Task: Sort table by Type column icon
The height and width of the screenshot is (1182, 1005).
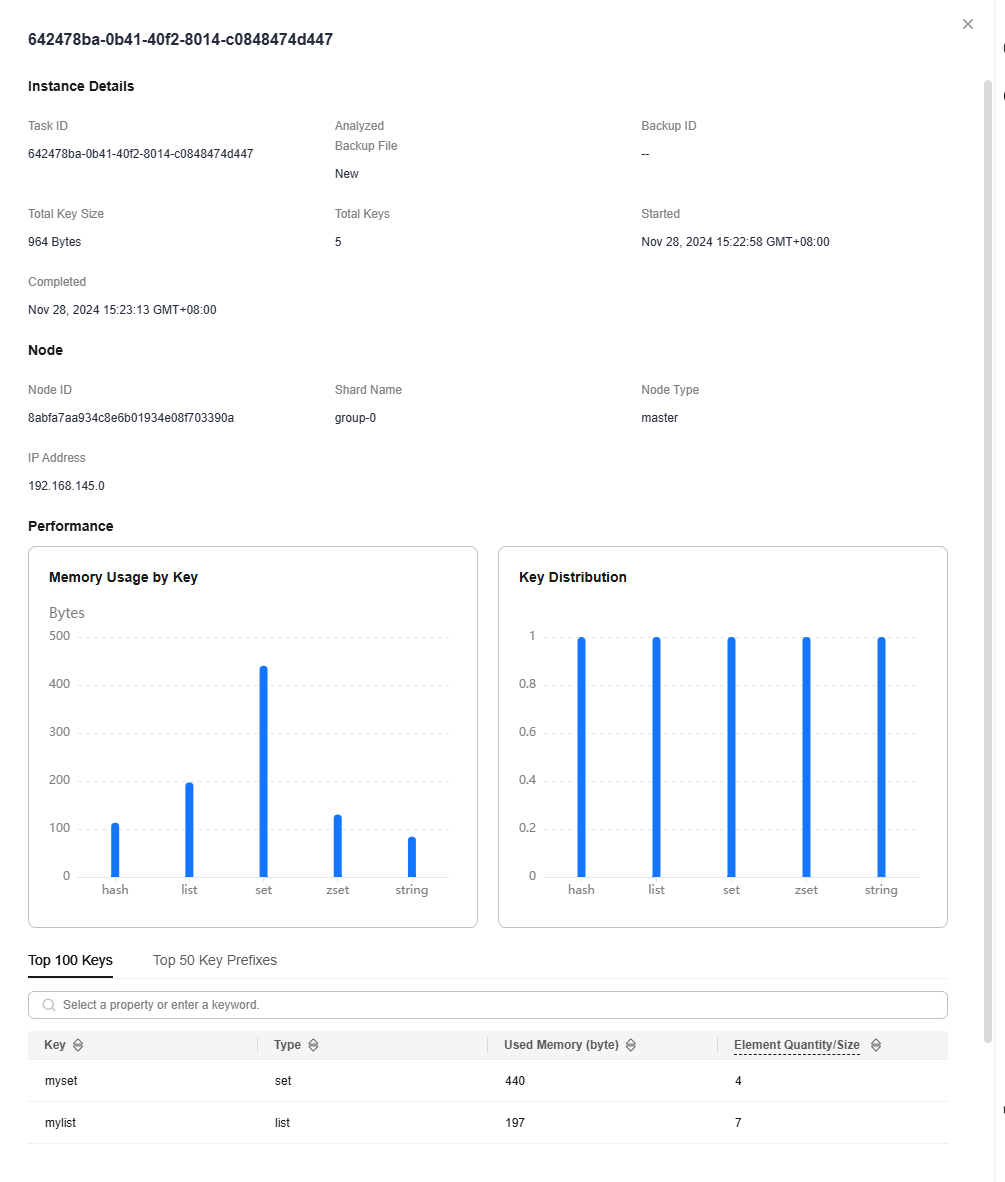Action: 314,1045
